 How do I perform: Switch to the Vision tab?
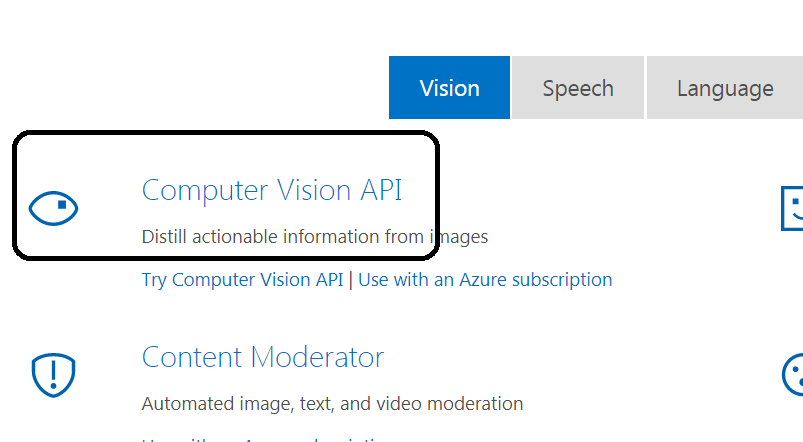click(449, 88)
